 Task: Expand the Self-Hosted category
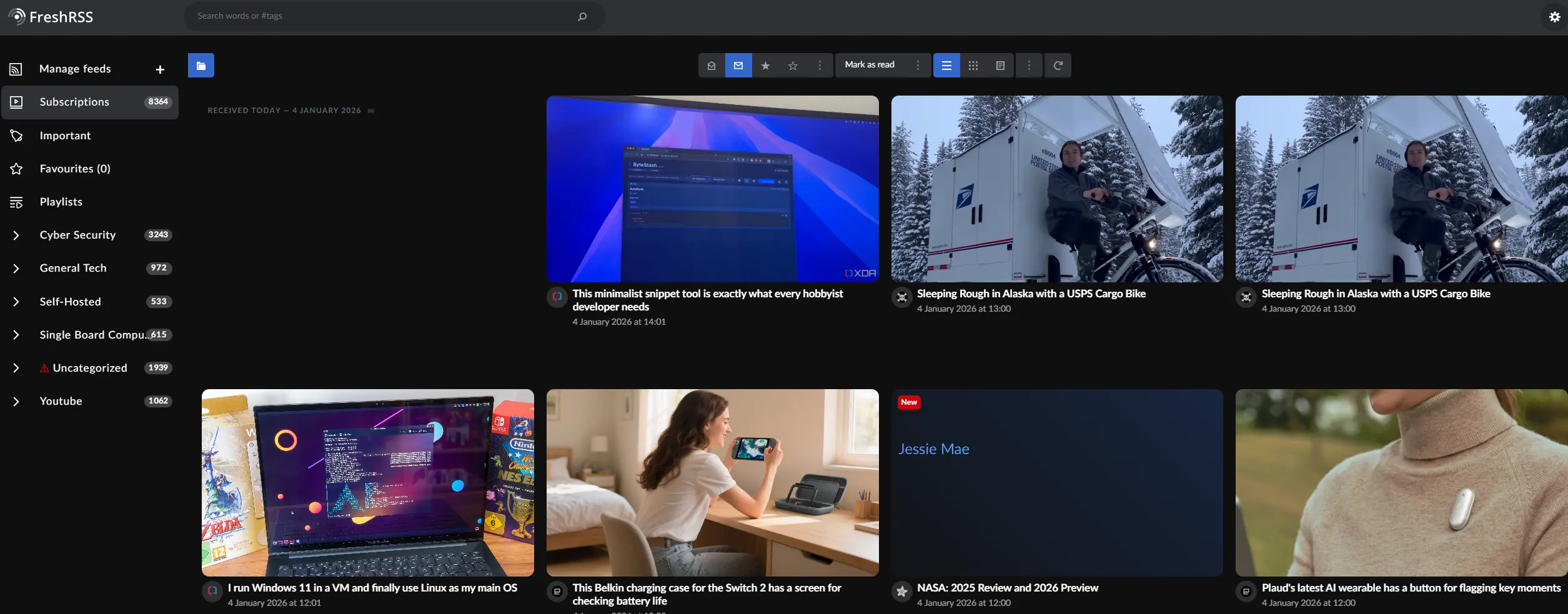(16, 302)
